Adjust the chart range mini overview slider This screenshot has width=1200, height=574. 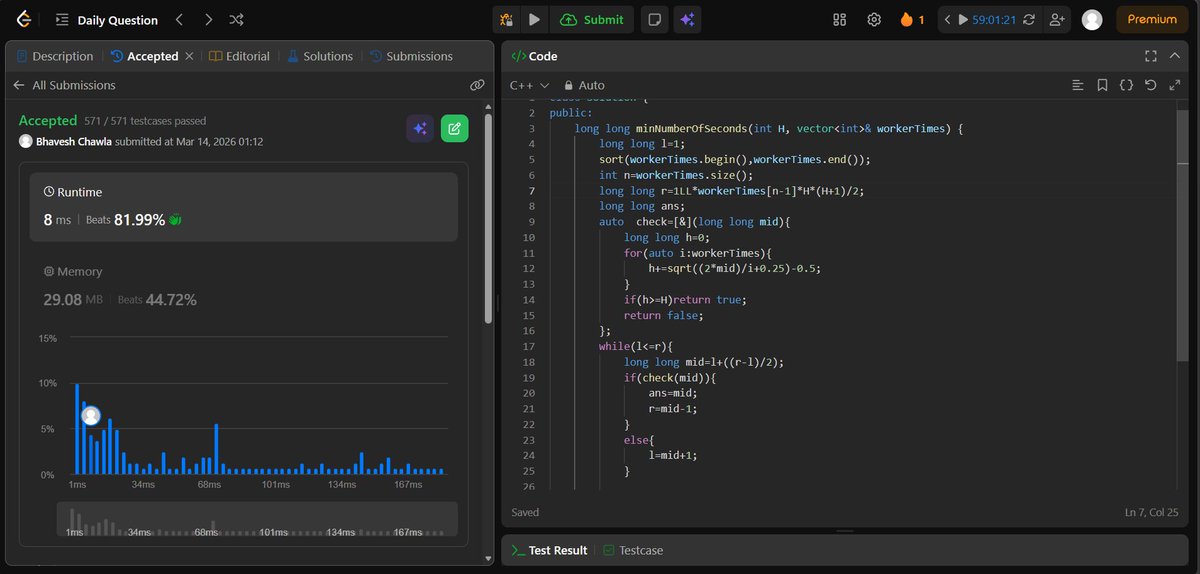click(x=257, y=519)
